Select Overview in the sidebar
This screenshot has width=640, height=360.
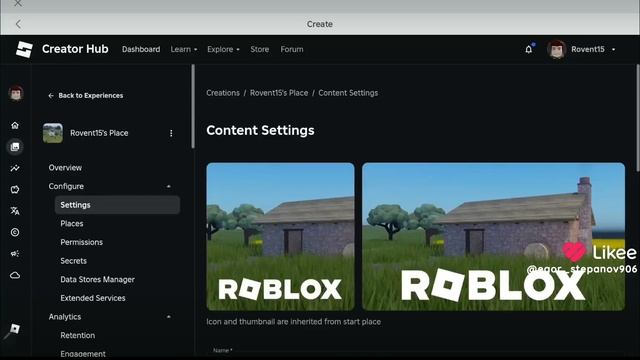tap(65, 168)
